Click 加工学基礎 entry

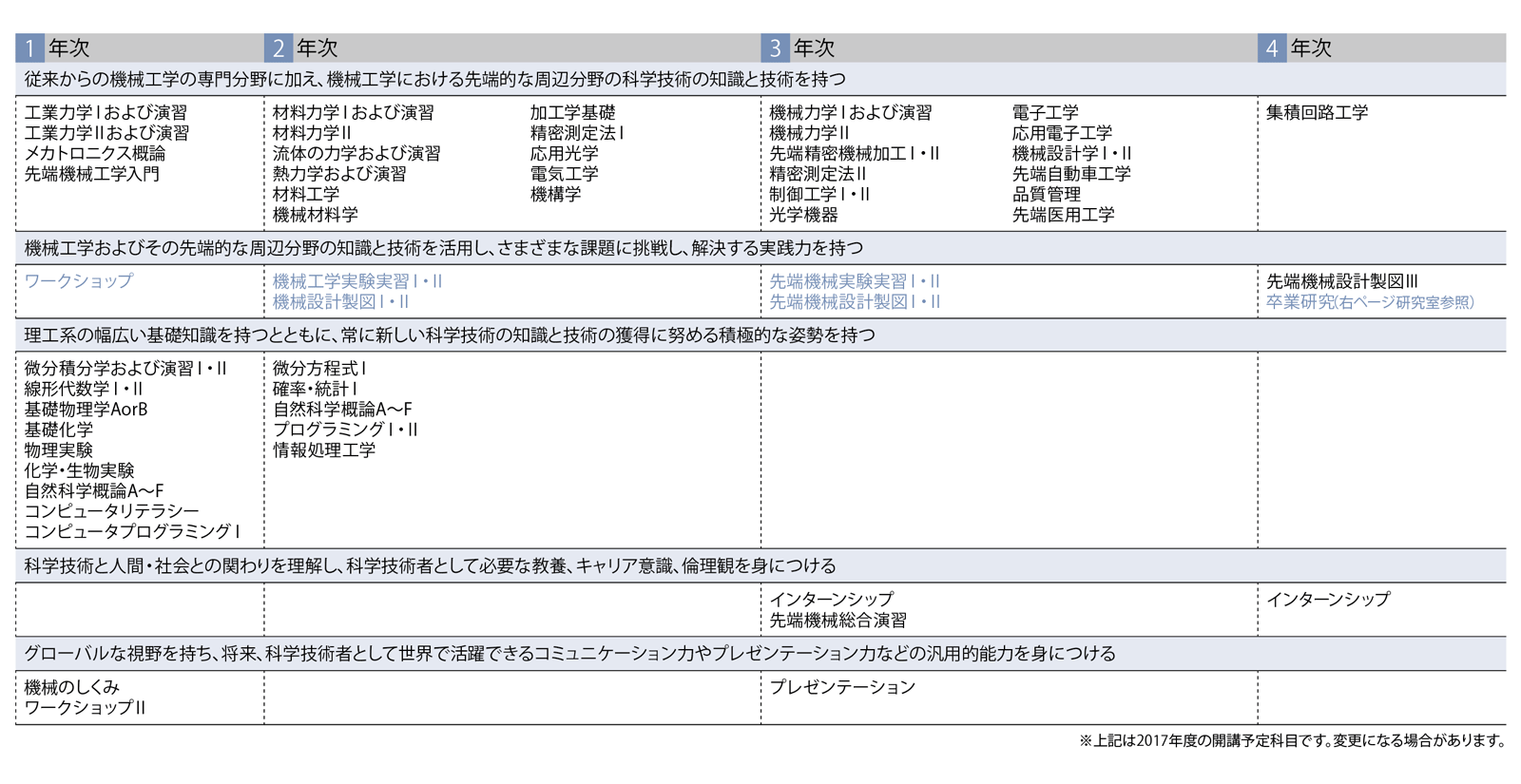tap(572, 112)
